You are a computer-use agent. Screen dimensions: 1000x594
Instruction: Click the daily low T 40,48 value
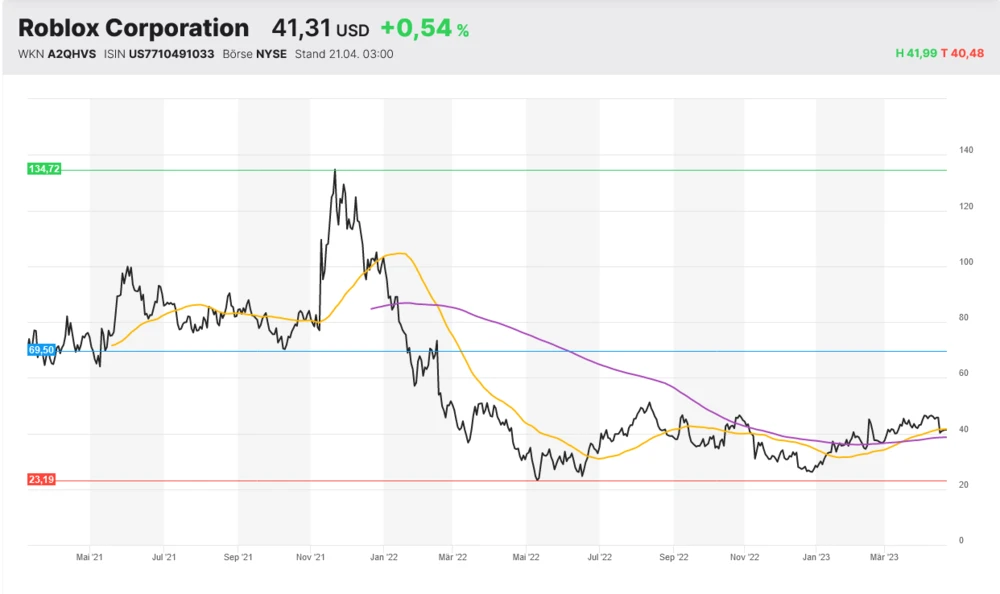click(x=963, y=54)
